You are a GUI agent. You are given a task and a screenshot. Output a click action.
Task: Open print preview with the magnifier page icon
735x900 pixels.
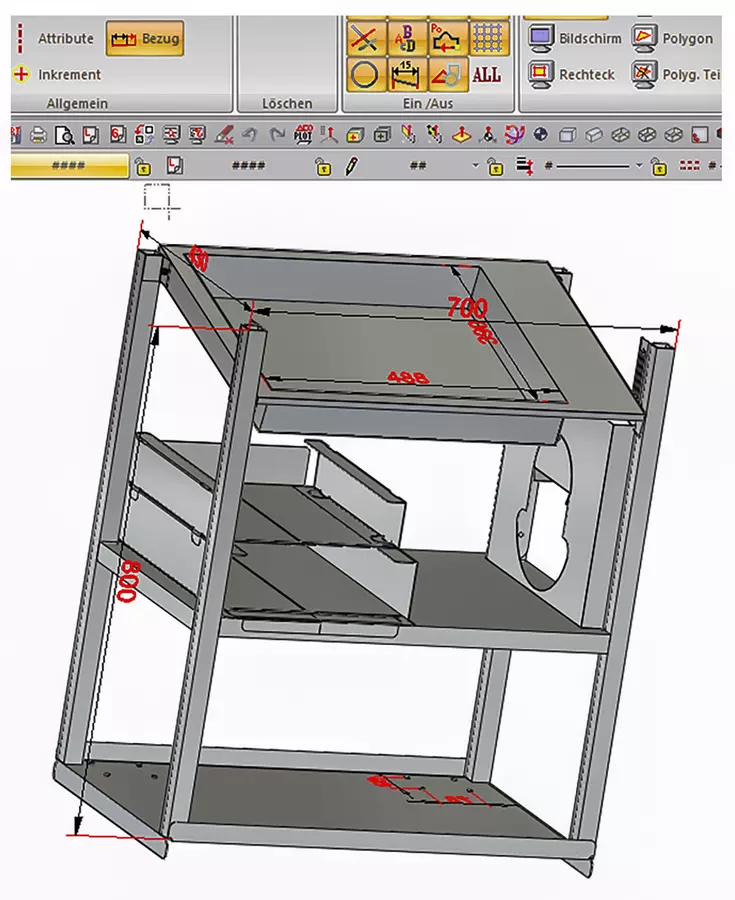(x=64, y=134)
